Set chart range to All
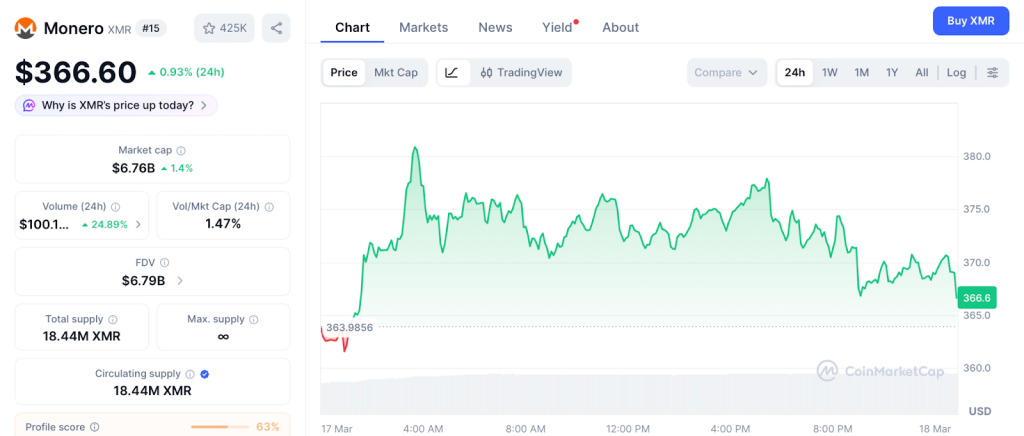Viewport: 1024px width, 436px height. 921,72
